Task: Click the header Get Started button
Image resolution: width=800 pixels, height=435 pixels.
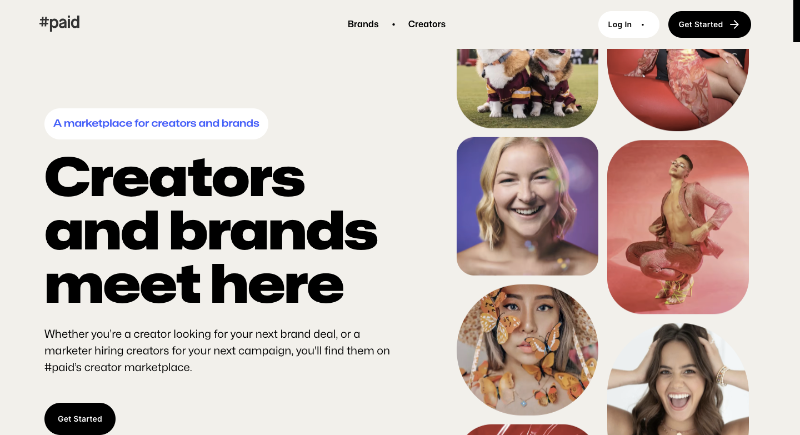Action: tap(709, 24)
